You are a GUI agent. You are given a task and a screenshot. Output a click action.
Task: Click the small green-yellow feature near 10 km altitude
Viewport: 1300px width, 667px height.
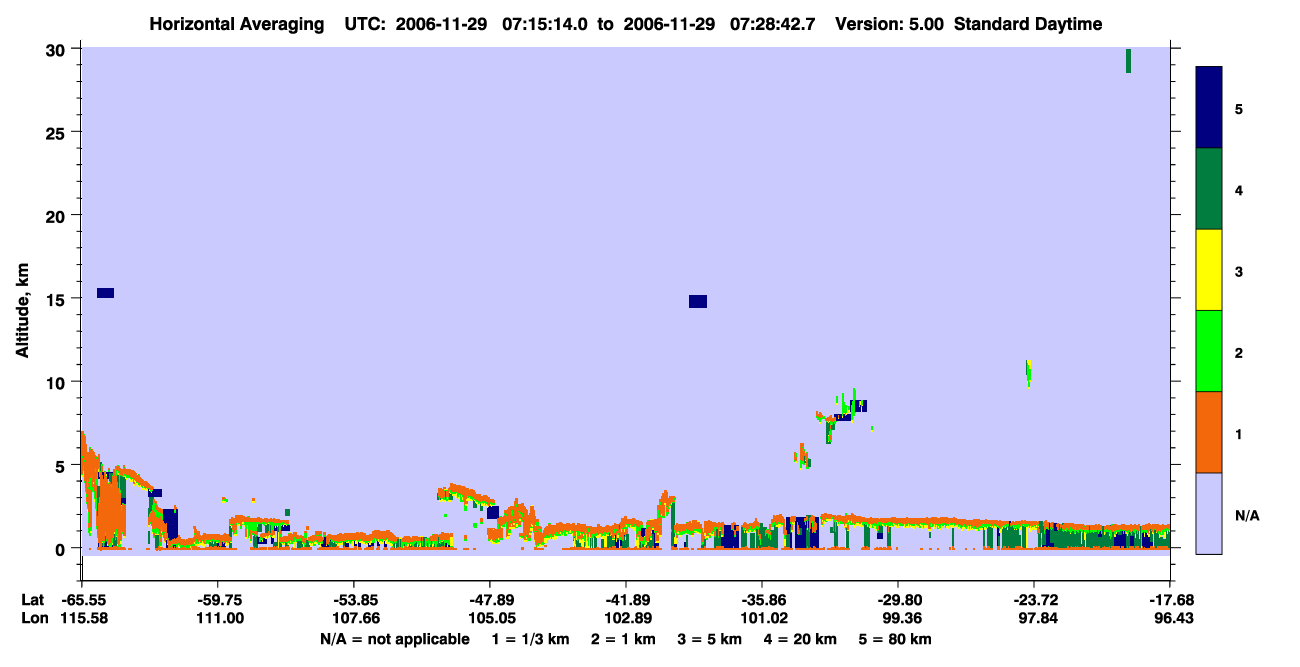pyautogui.click(x=1028, y=372)
